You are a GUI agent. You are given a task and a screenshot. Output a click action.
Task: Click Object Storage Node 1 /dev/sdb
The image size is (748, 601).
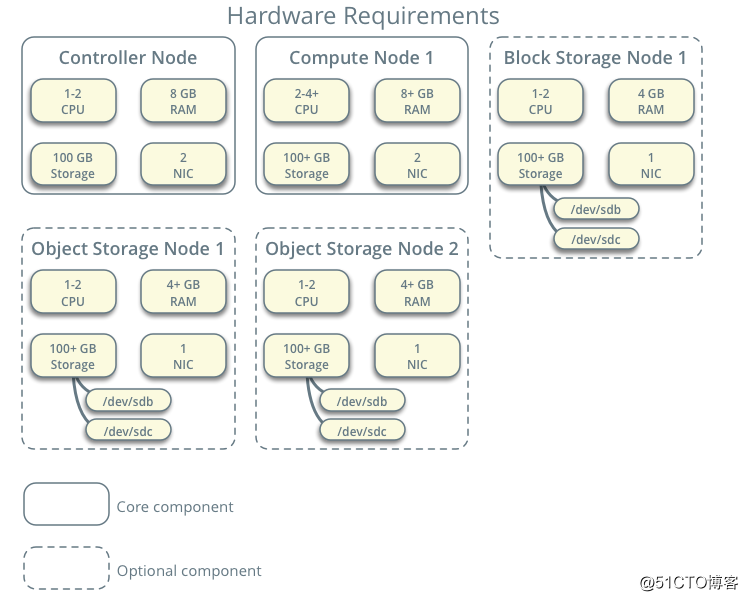[x=128, y=401]
